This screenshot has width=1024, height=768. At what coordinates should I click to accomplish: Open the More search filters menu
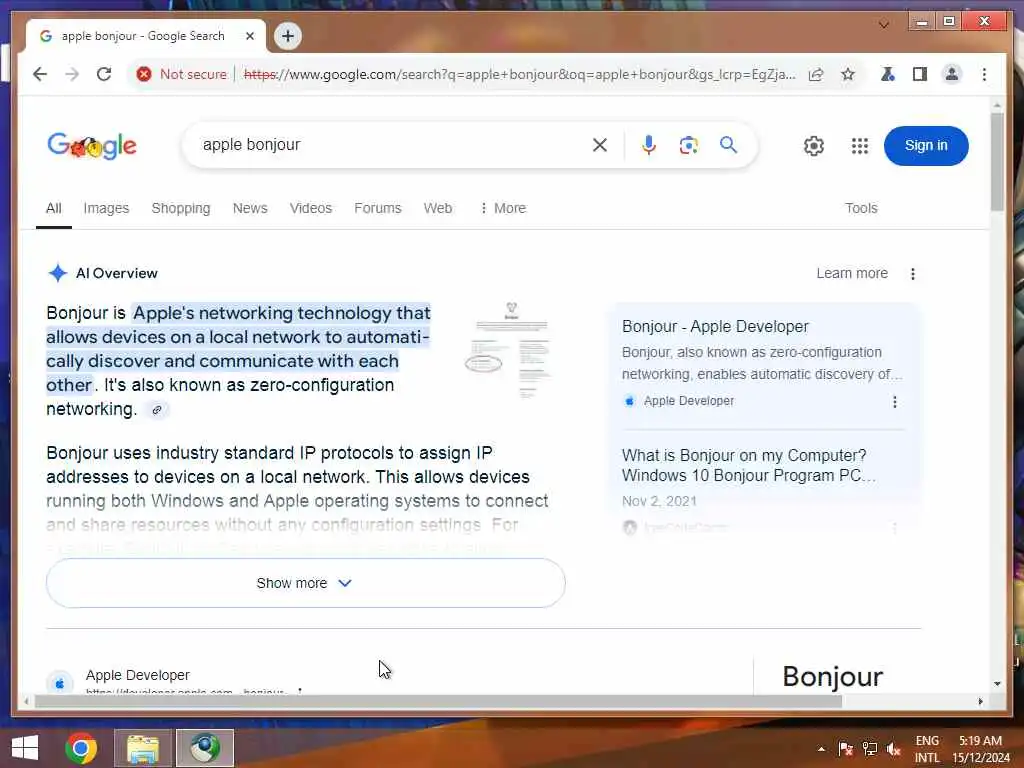[502, 208]
